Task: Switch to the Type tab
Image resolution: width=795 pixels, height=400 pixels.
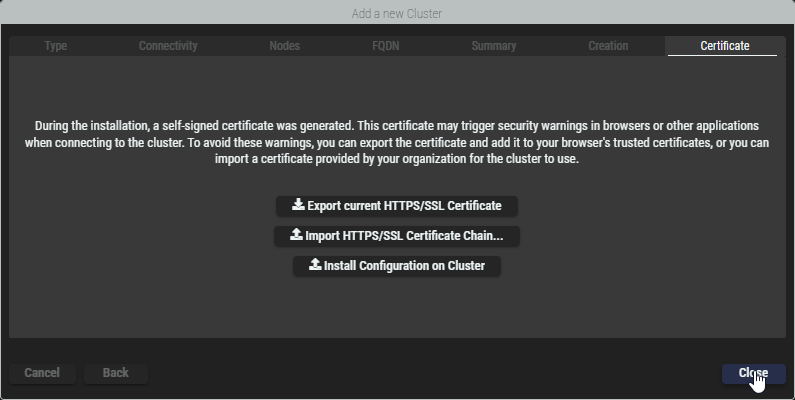Action: tap(56, 46)
